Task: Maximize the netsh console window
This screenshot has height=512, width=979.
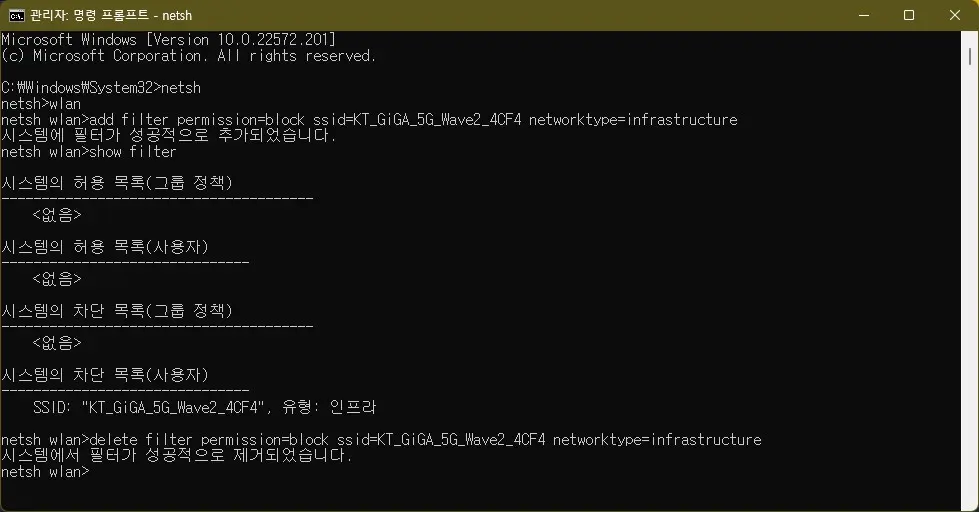Action: [x=909, y=15]
